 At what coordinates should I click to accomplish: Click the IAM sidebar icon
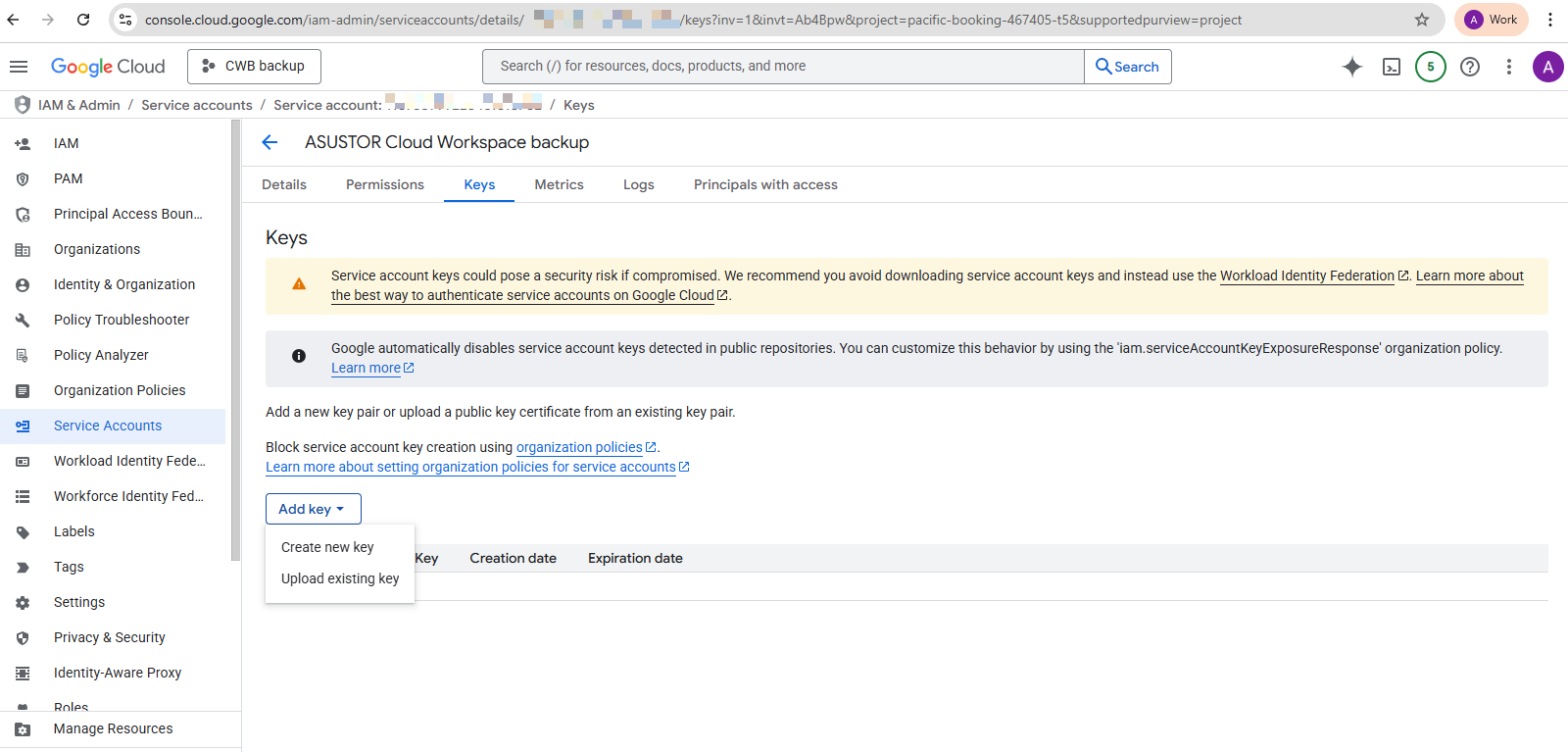pos(23,143)
